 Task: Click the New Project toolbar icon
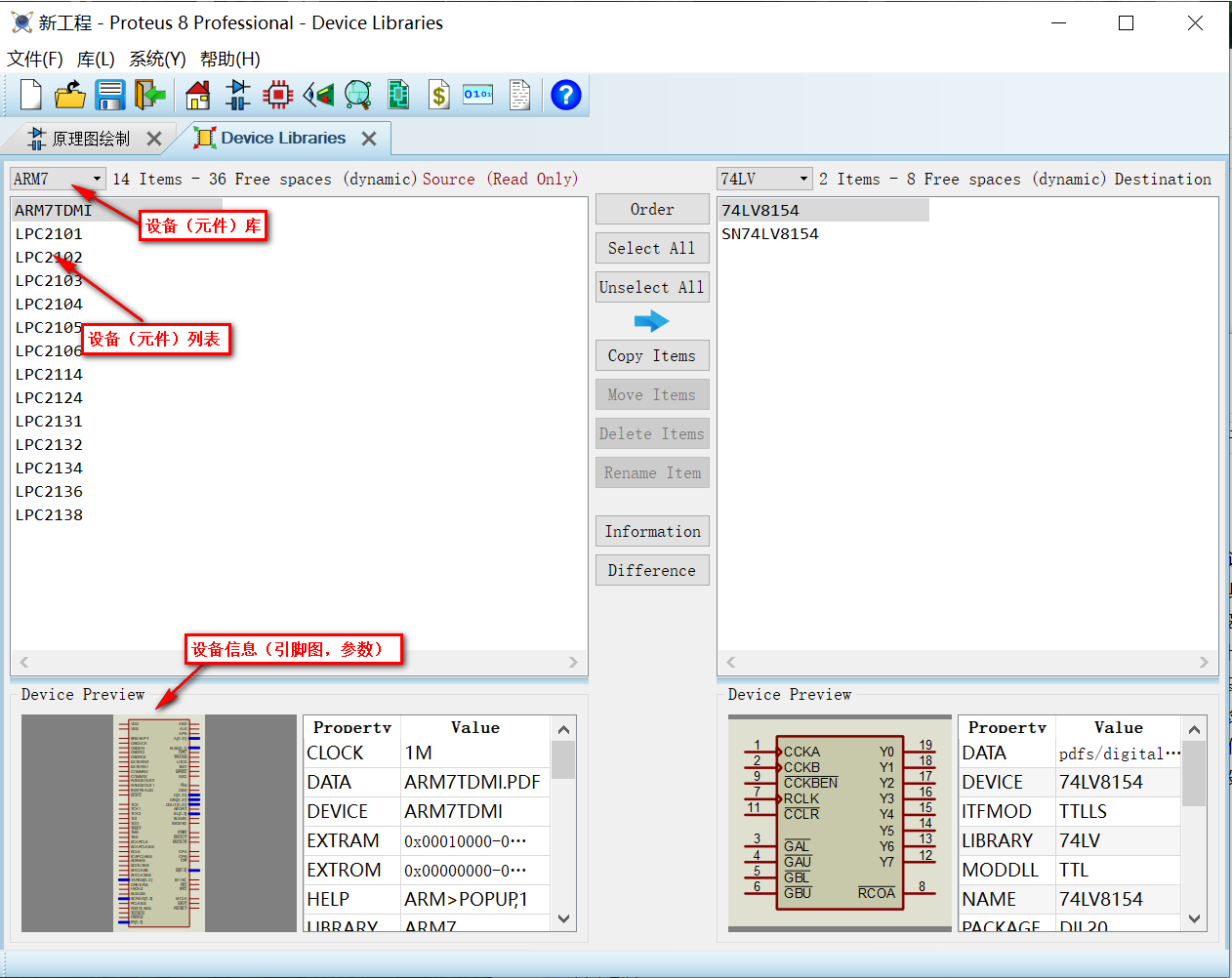point(30,95)
